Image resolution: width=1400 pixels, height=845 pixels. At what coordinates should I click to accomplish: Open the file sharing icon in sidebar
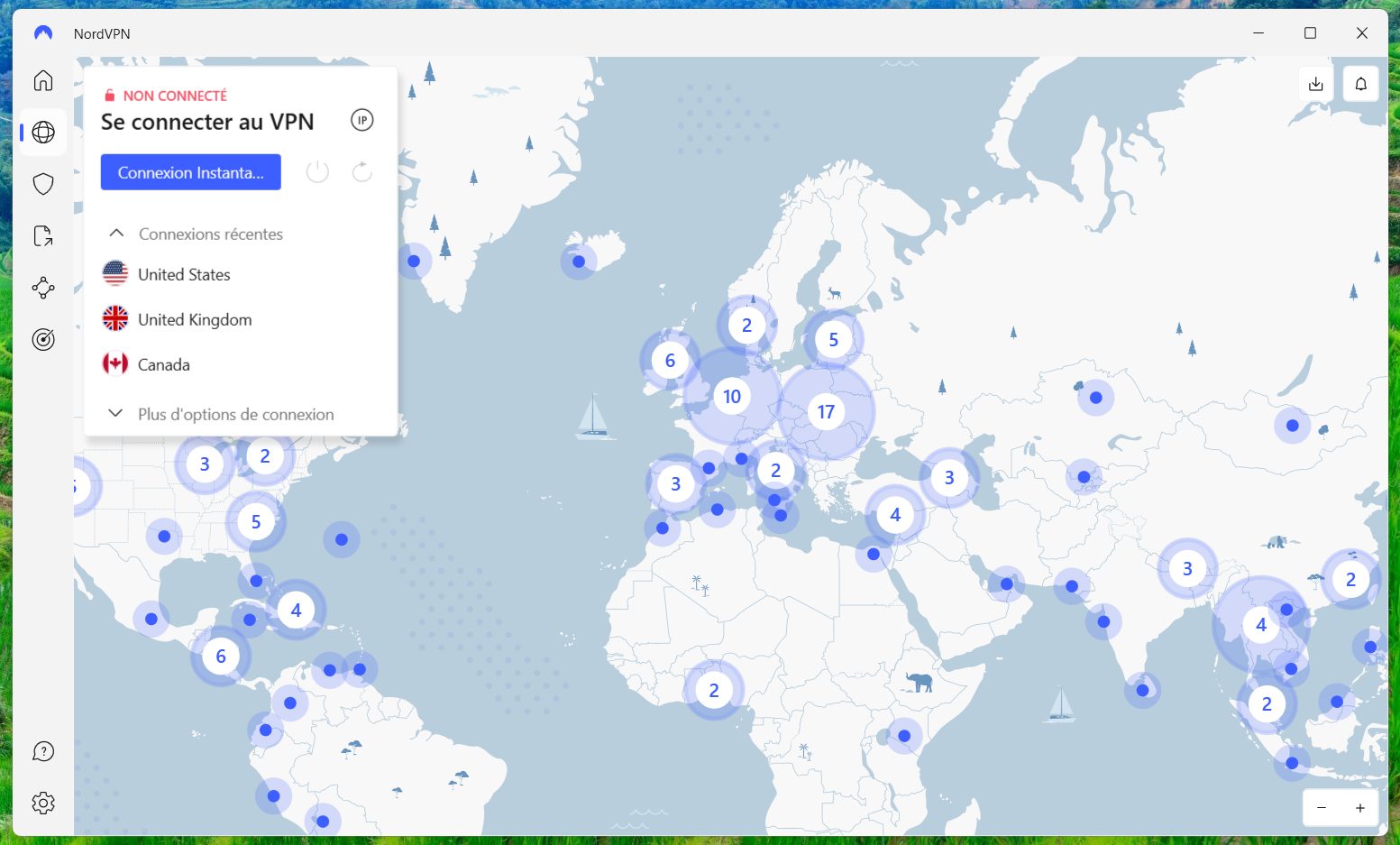coord(43,236)
